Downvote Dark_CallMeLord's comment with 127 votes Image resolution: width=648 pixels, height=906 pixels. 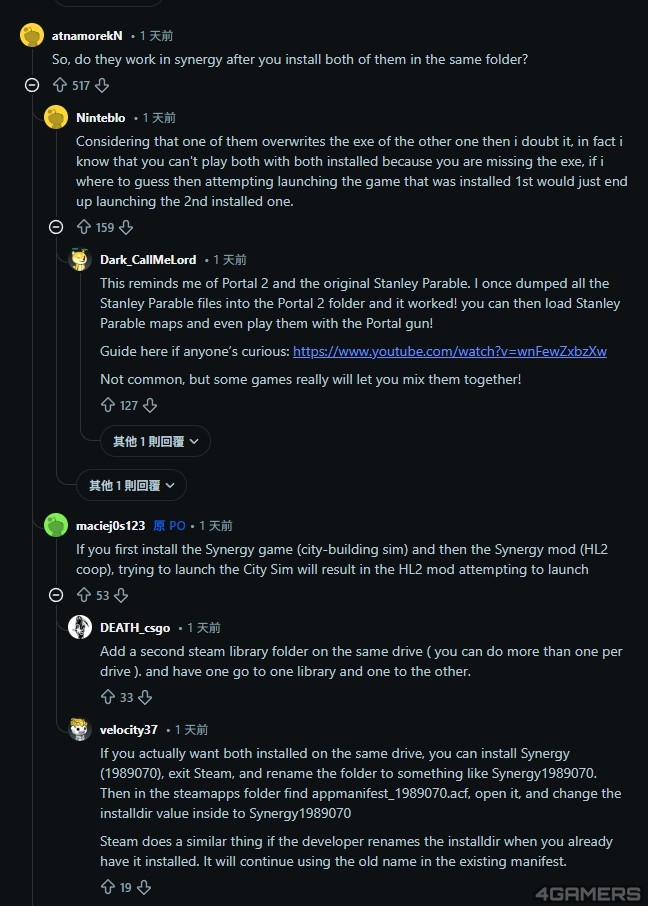coord(150,406)
